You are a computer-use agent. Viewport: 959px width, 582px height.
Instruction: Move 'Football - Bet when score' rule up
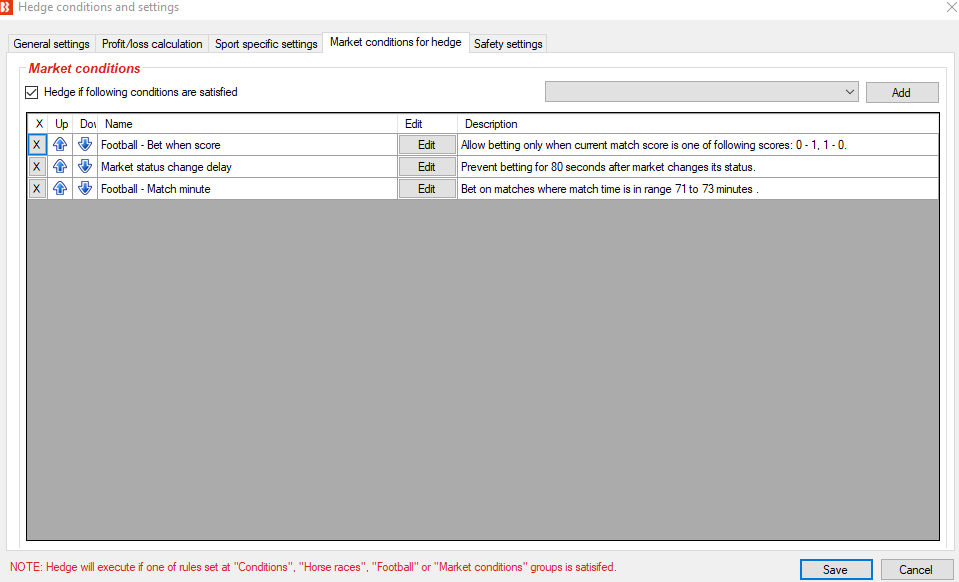coord(60,145)
